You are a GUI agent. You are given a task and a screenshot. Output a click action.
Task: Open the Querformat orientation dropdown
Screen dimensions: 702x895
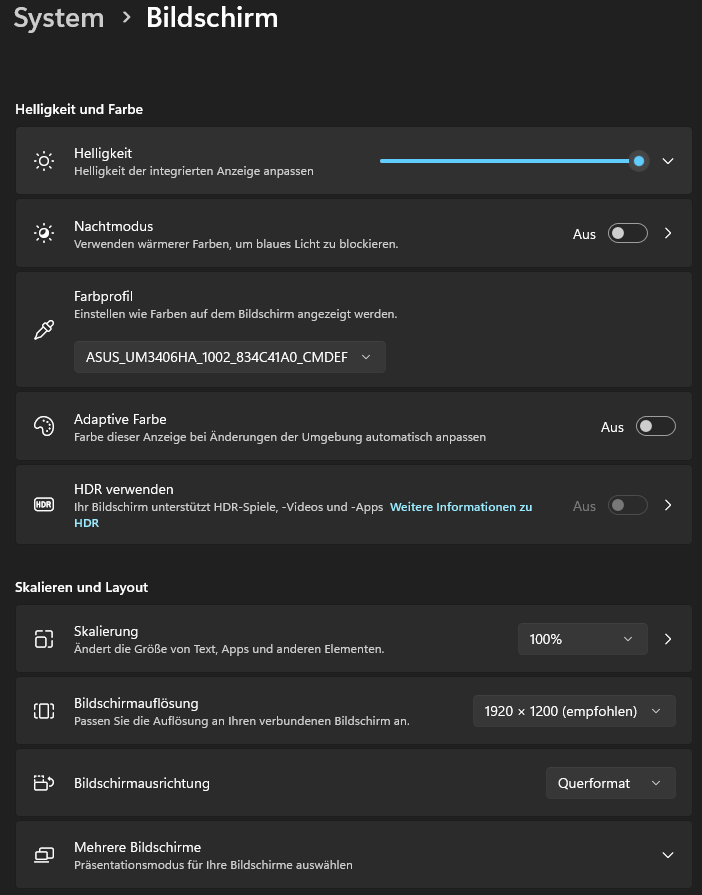click(x=610, y=783)
